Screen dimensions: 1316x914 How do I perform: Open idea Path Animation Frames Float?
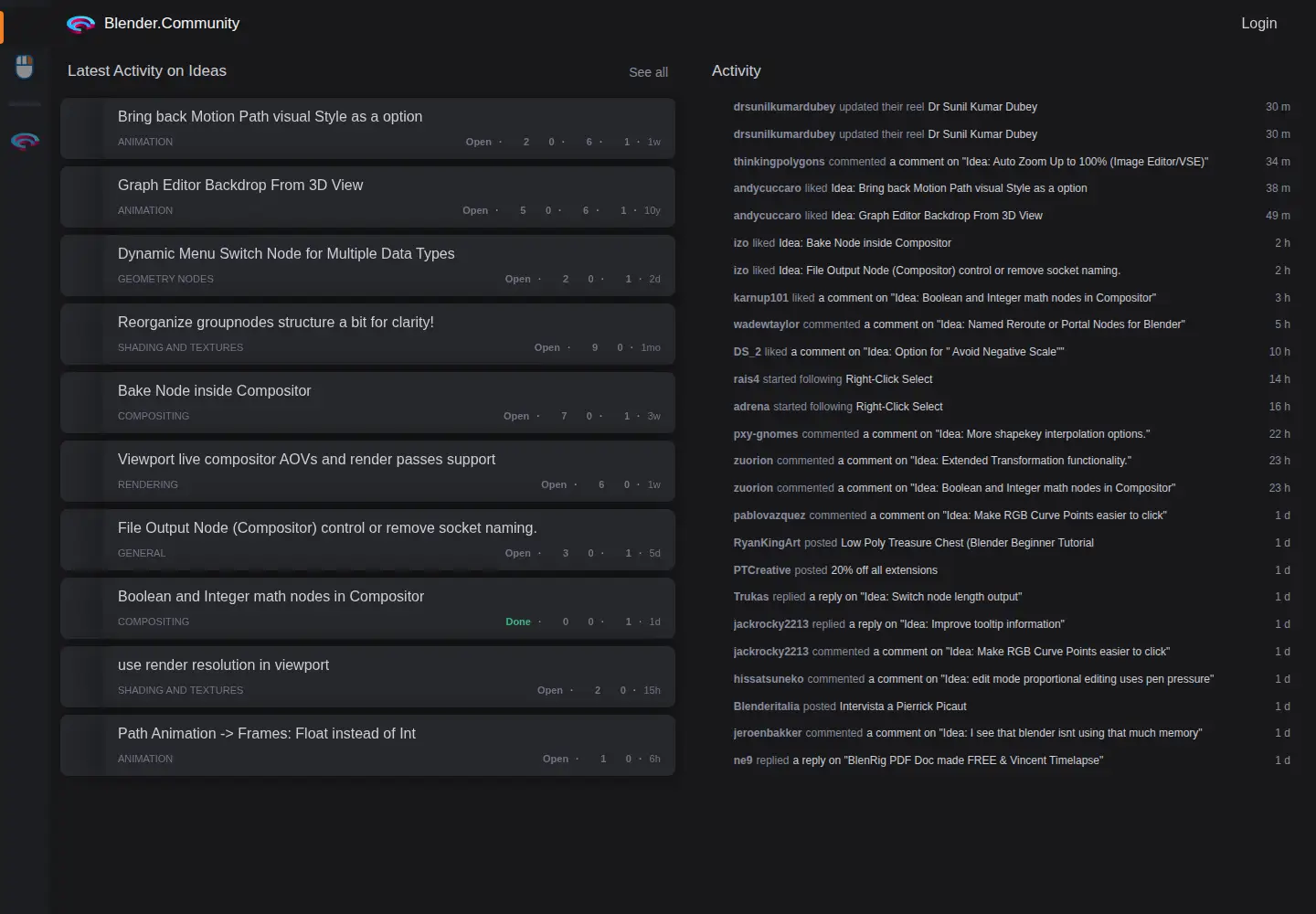pos(266,734)
